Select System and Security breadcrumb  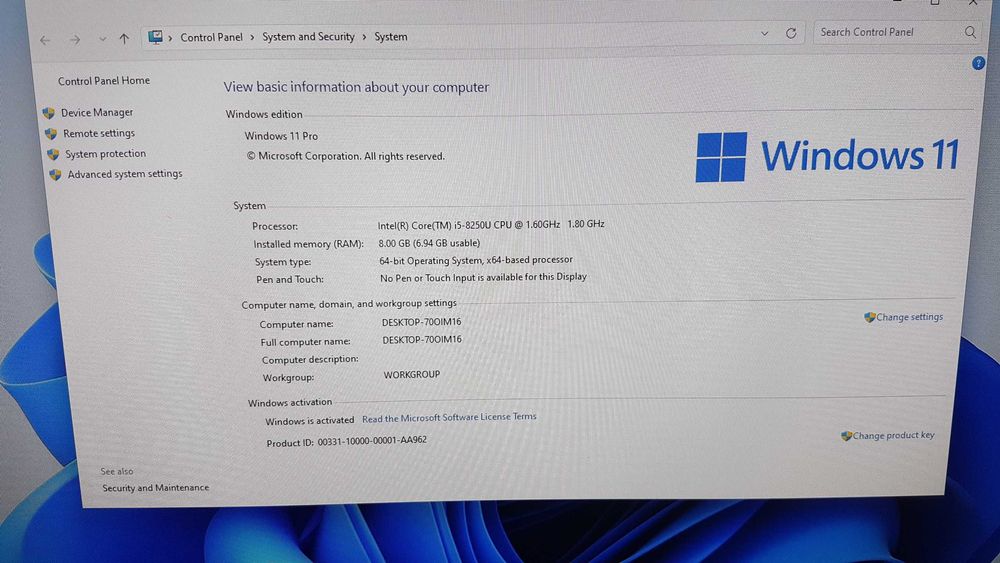coord(308,36)
